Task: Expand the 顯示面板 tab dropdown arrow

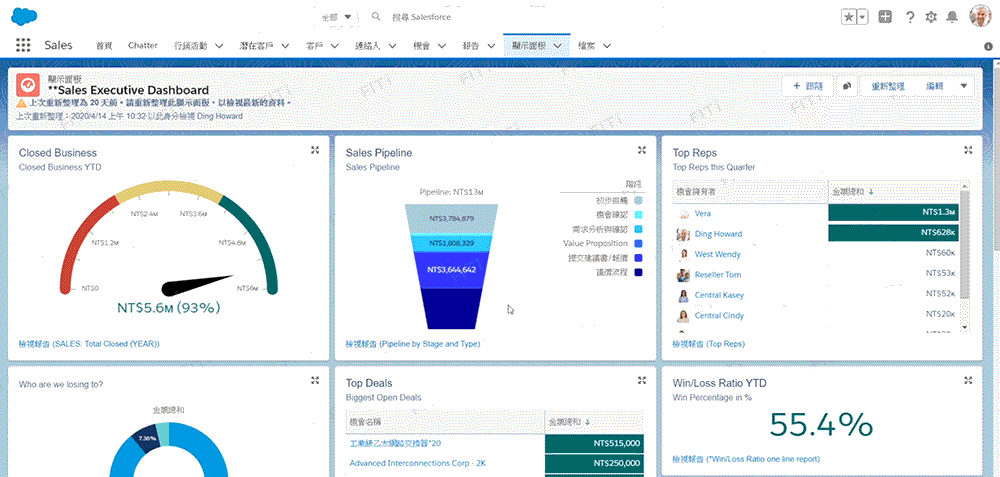Action: (x=557, y=46)
